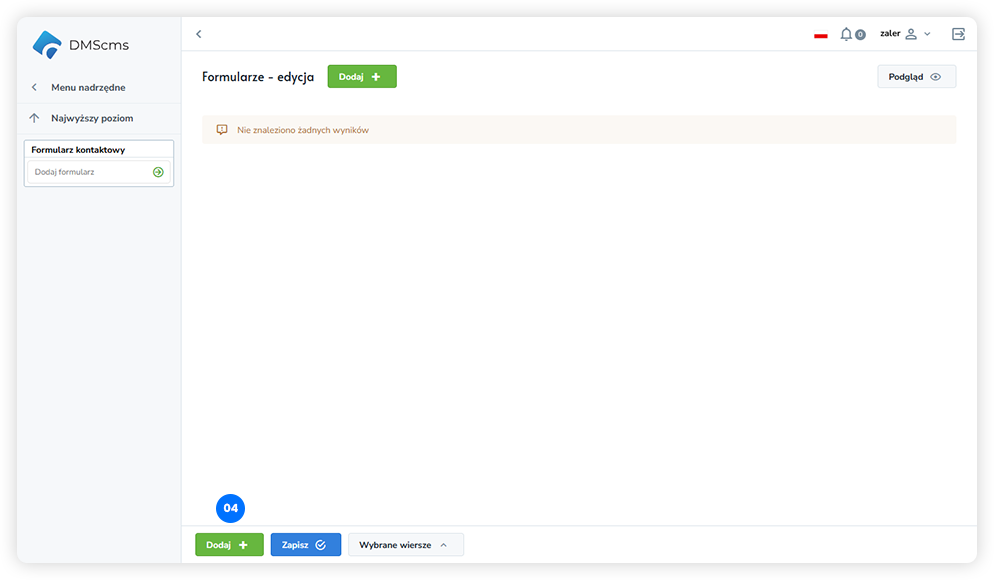Click the logout icon in header
994x580 pixels.
[958, 34]
